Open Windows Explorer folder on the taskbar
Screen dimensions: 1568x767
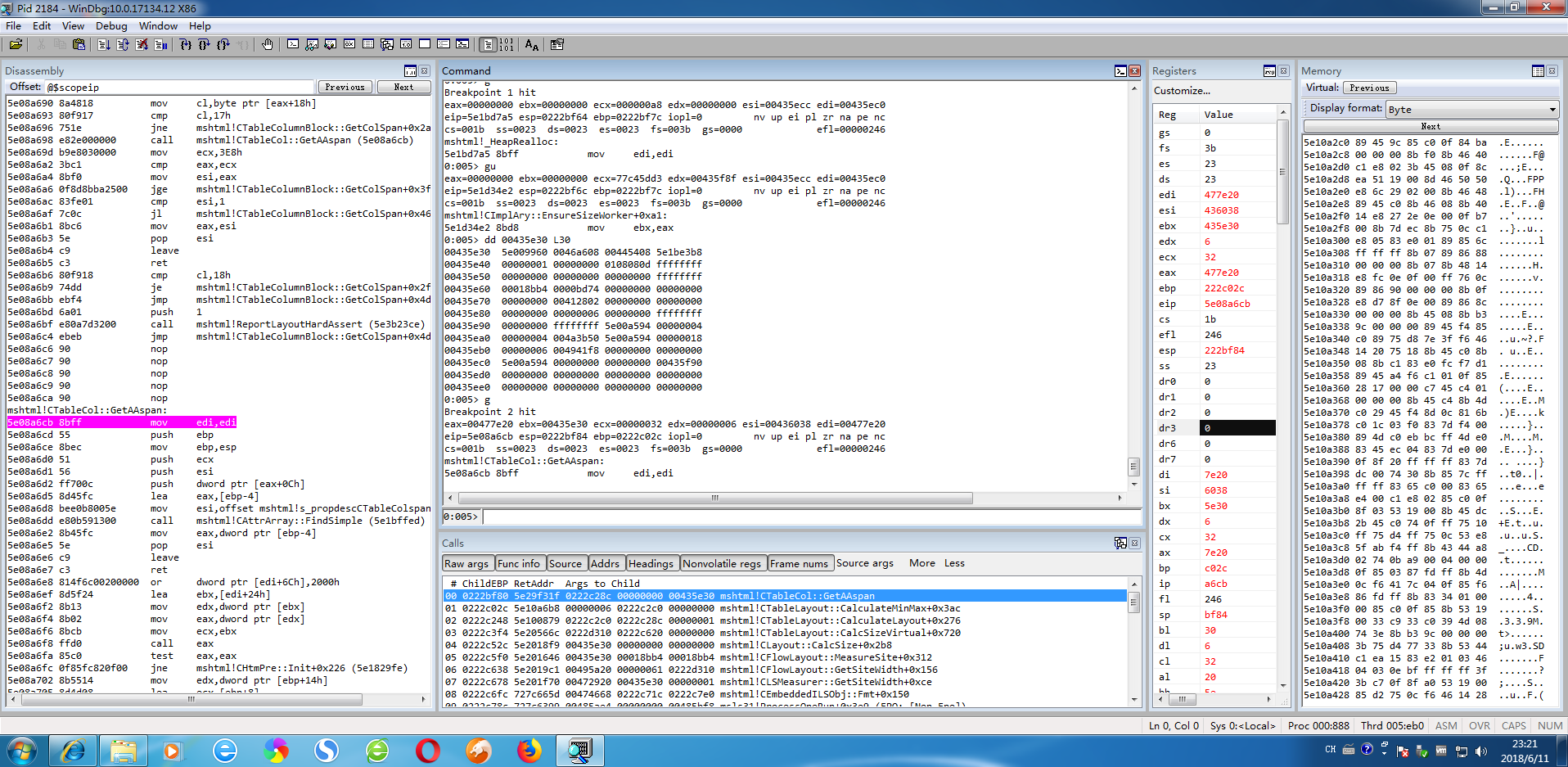pos(124,750)
